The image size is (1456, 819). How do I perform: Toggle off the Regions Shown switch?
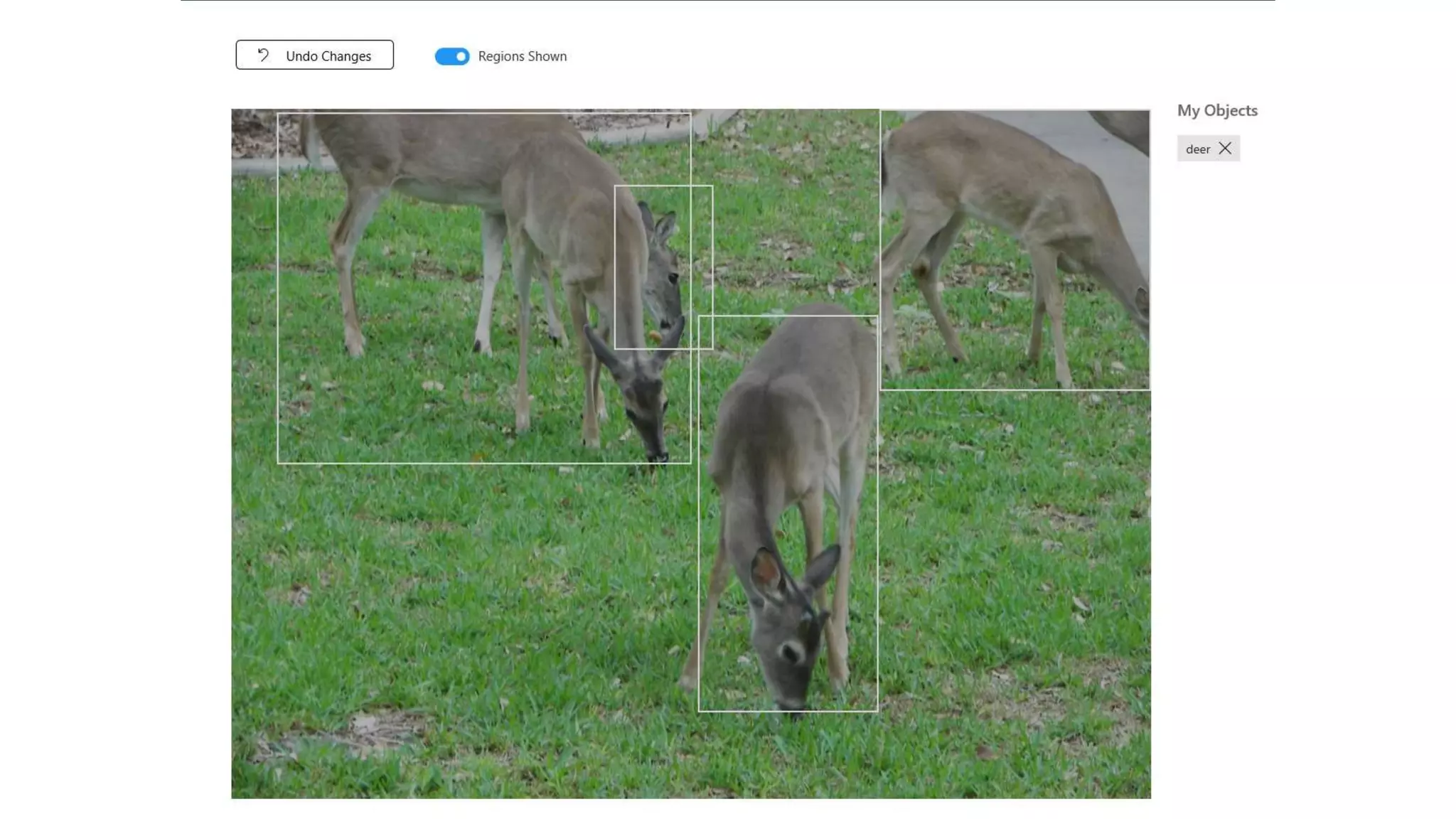452,56
